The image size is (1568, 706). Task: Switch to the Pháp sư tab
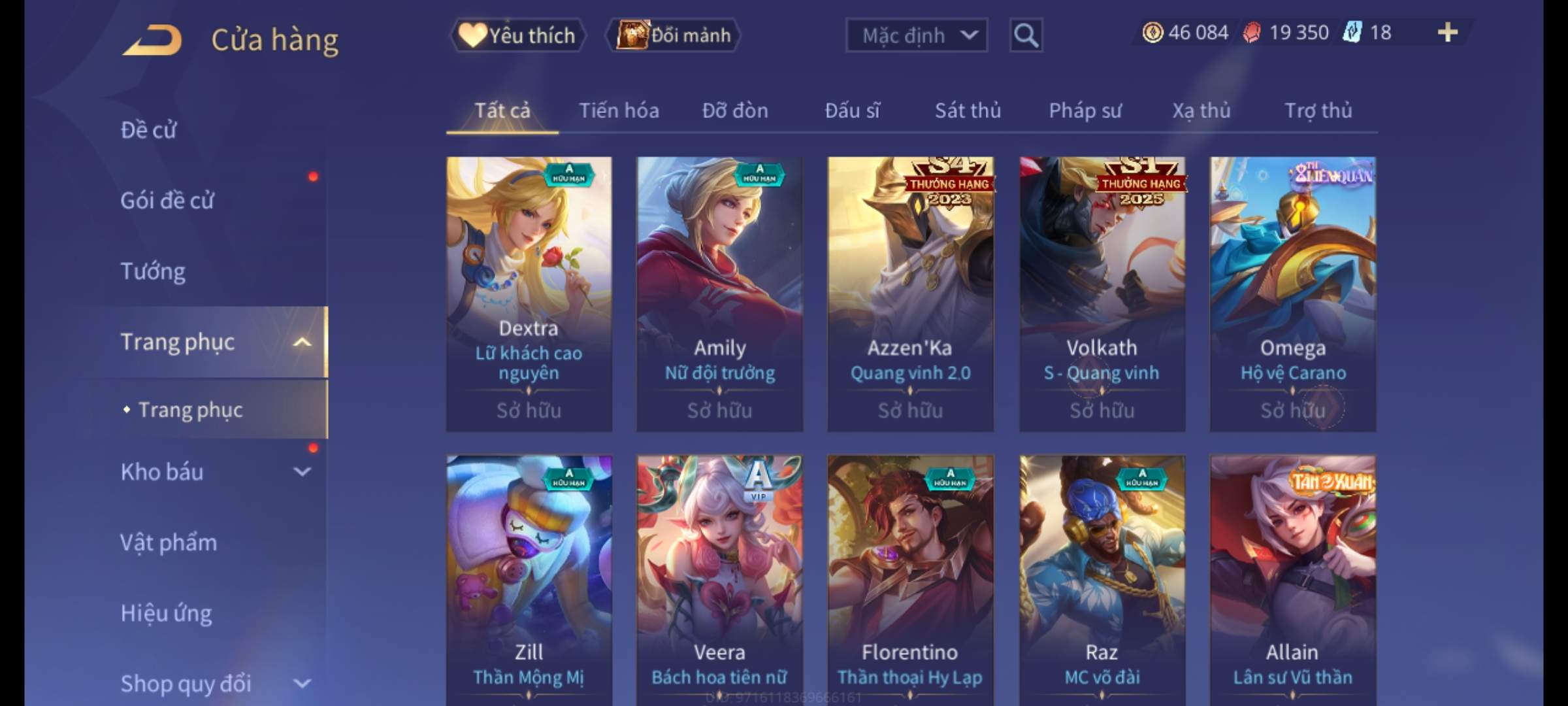[x=1085, y=110]
